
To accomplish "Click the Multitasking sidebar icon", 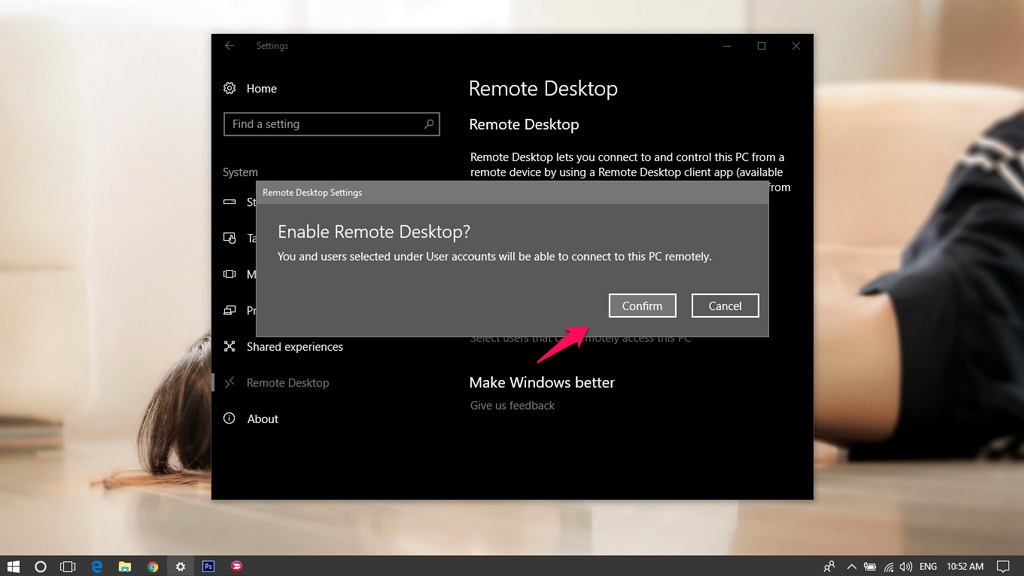I will click(229, 274).
